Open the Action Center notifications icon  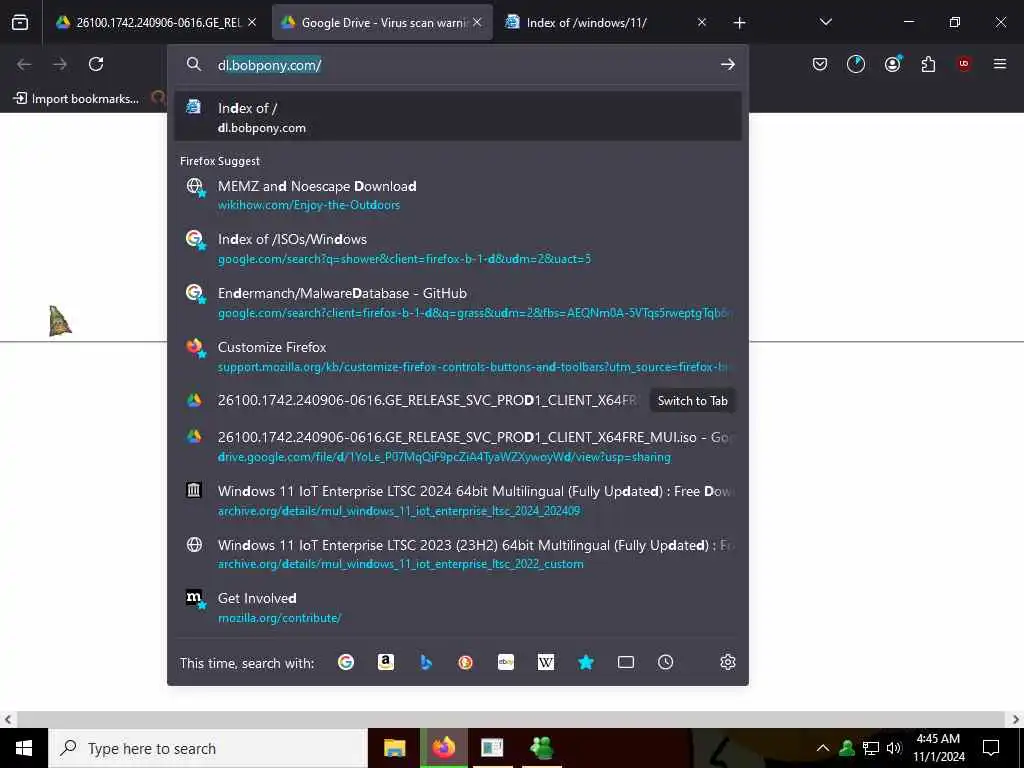click(991, 748)
